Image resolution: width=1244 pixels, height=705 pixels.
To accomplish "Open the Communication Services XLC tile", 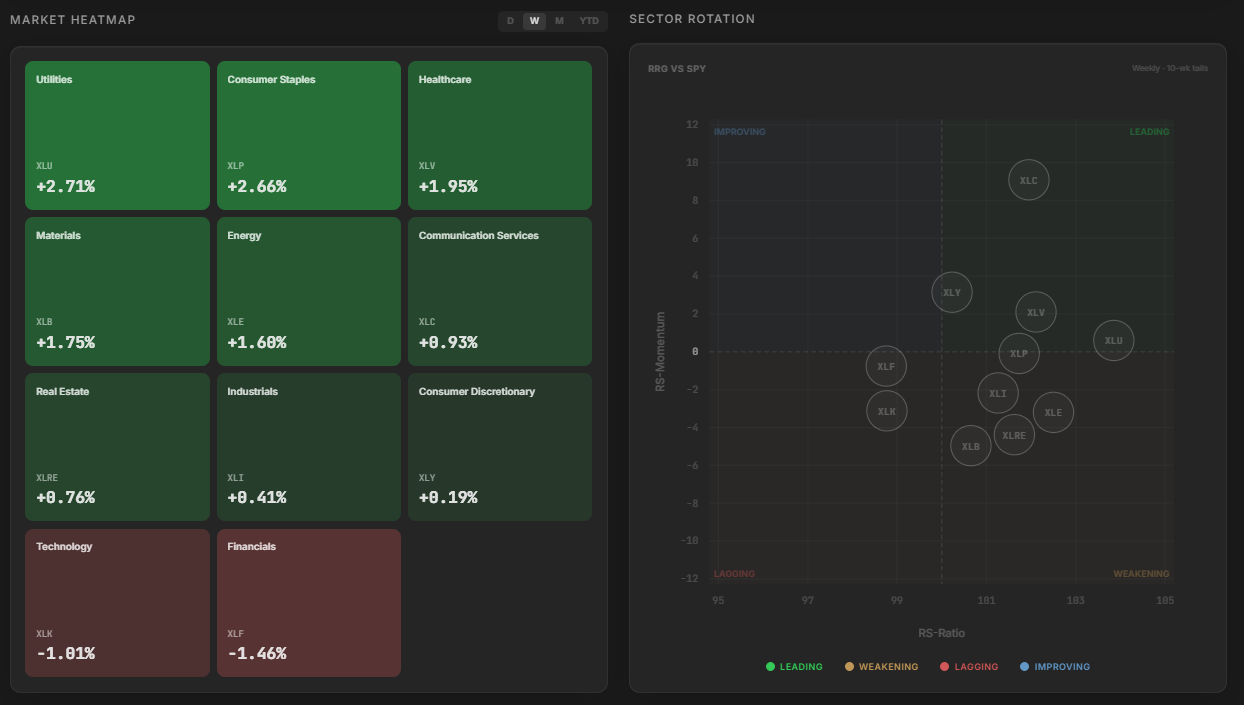I will pyautogui.click(x=500, y=292).
